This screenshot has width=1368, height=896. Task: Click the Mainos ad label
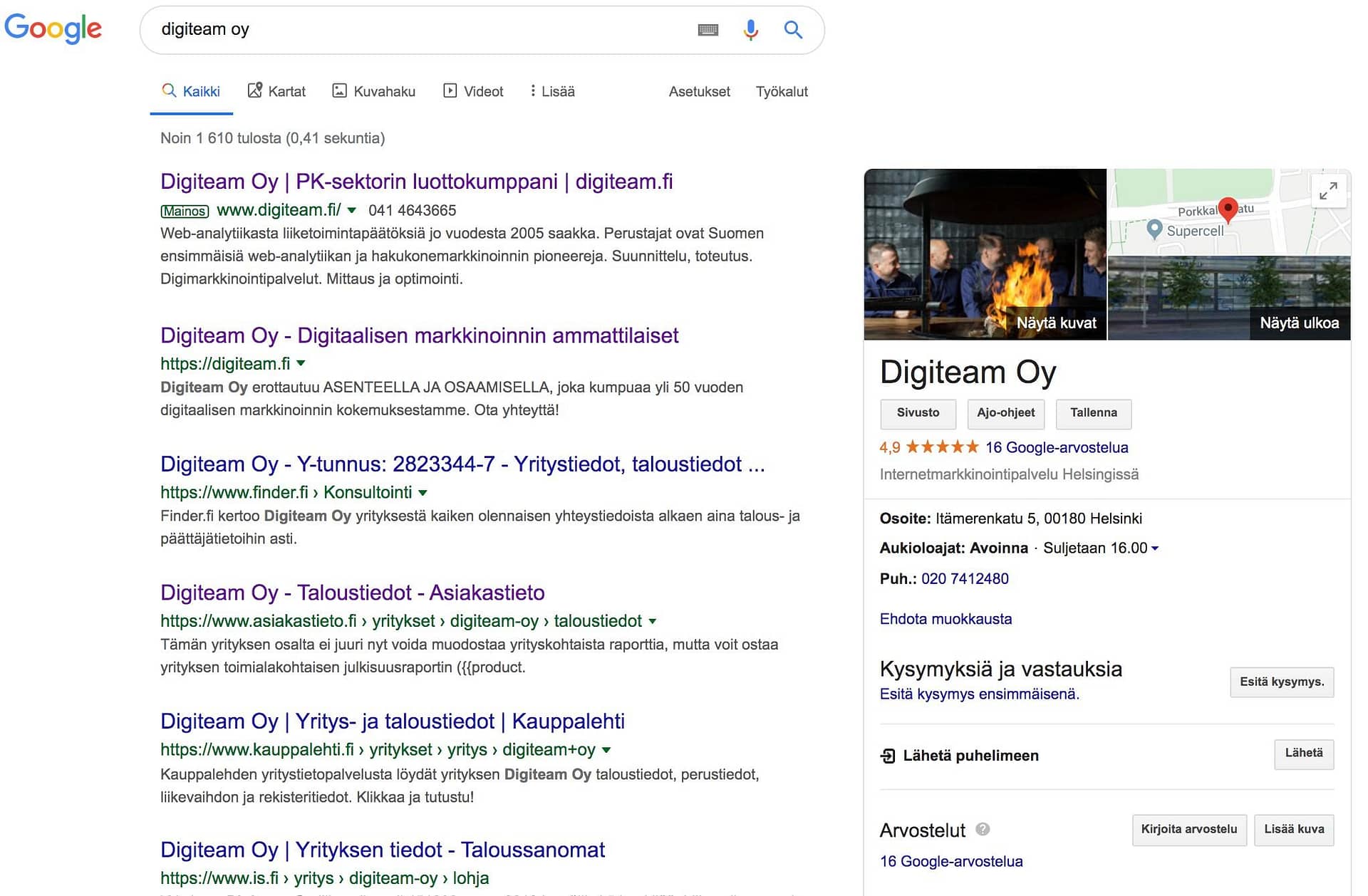click(x=185, y=211)
